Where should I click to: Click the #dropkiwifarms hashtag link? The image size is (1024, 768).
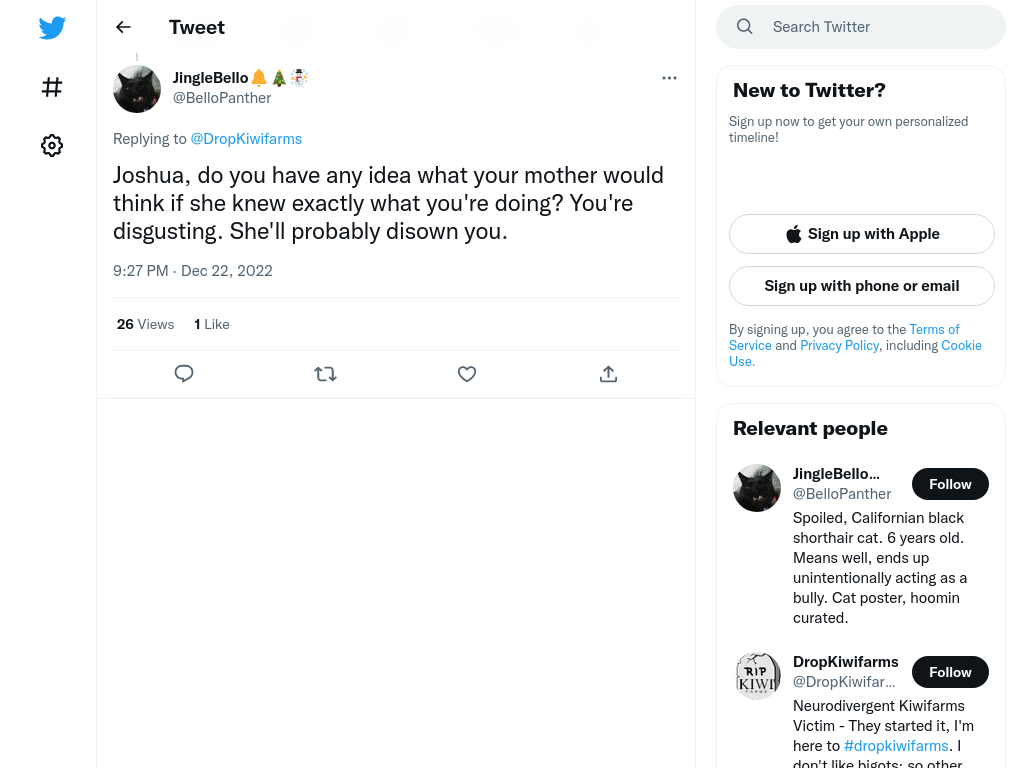[x=896, y=746]
